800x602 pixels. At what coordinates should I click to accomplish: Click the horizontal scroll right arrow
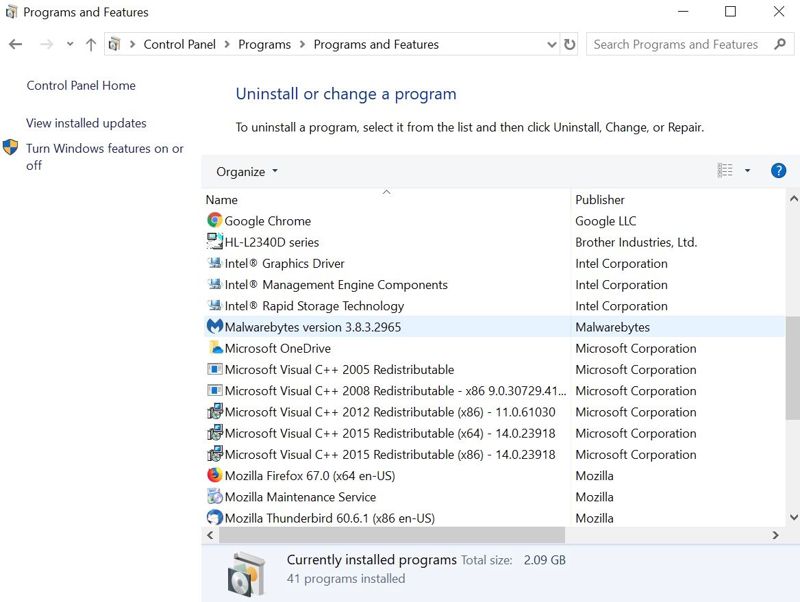[x=776, y=535]
